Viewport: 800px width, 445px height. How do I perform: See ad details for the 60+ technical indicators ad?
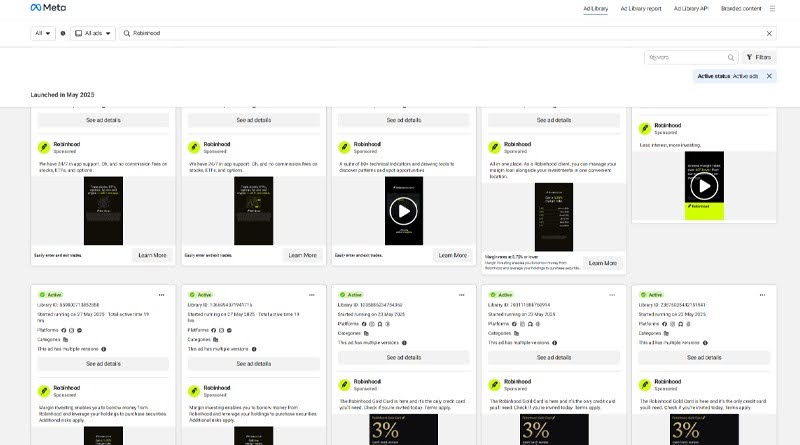click(404, 120)
